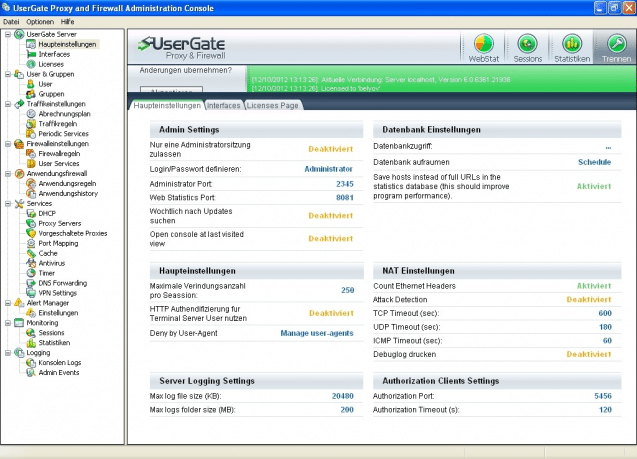Collapse the Services tree node
Image resolution: width=637 pixels, height=459 pixels.
8,204
